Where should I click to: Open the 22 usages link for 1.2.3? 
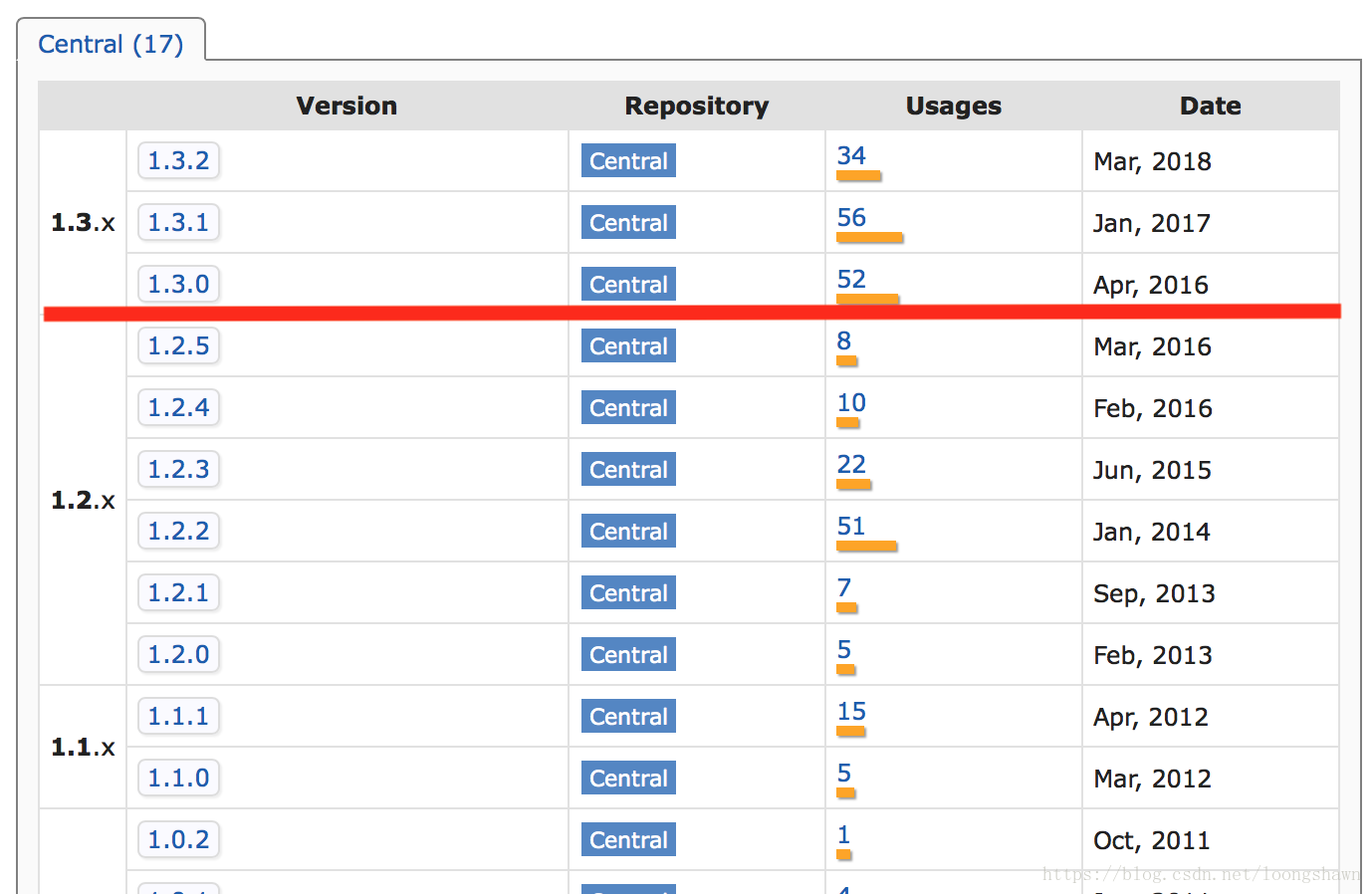(x=851, y=464)
